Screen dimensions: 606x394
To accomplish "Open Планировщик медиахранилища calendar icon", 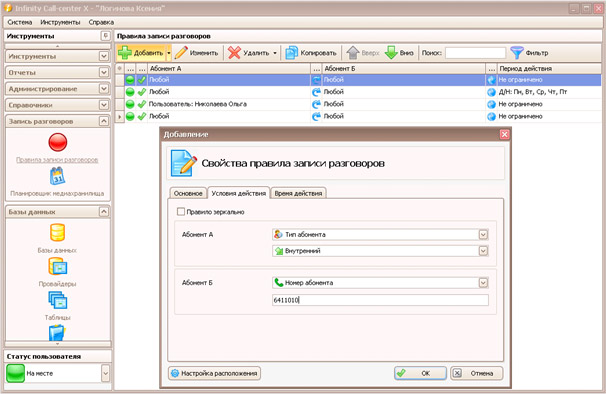I will click(x=58, y=176).
